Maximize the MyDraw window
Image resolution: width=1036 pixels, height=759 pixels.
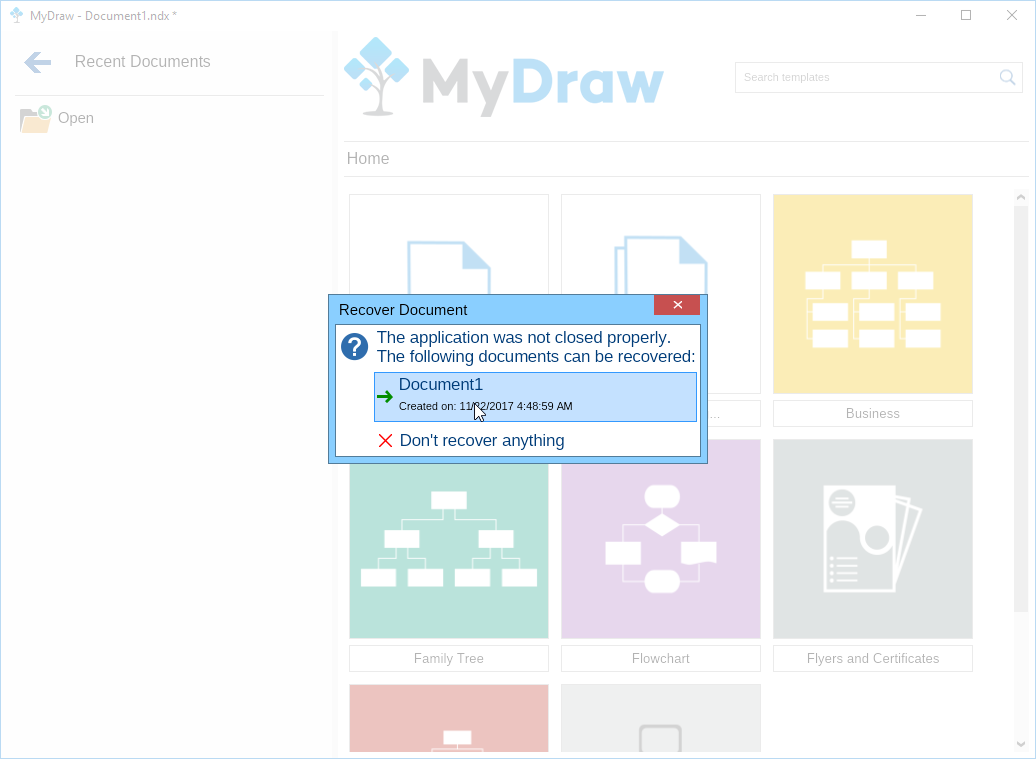pos(966,15)
